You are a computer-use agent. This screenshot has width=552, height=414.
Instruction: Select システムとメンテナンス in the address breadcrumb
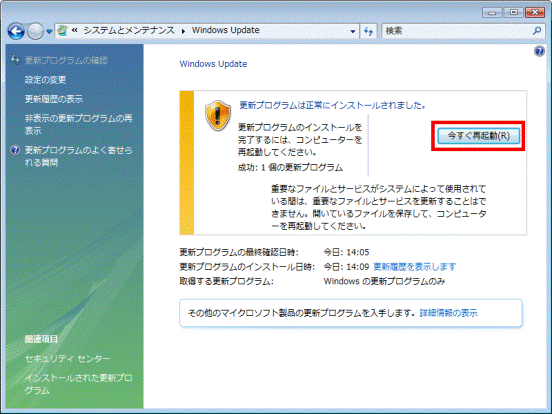tap(128, 31)
